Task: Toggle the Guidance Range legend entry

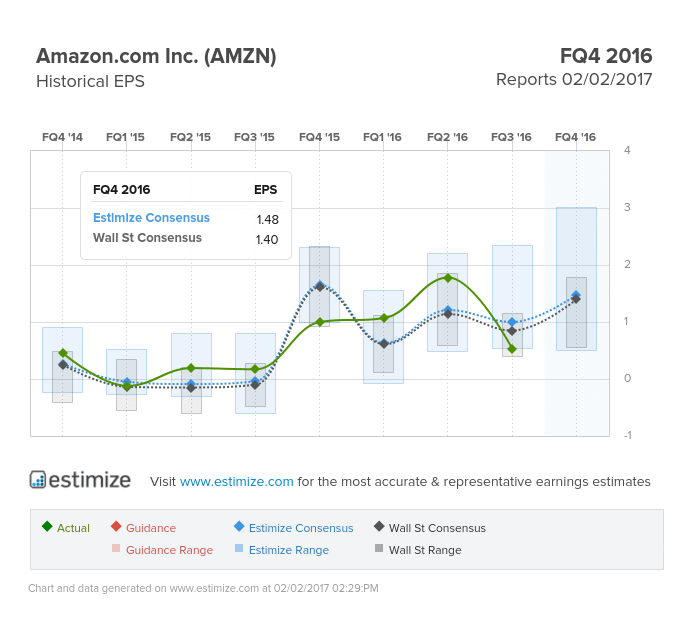Action: [163, 550]
